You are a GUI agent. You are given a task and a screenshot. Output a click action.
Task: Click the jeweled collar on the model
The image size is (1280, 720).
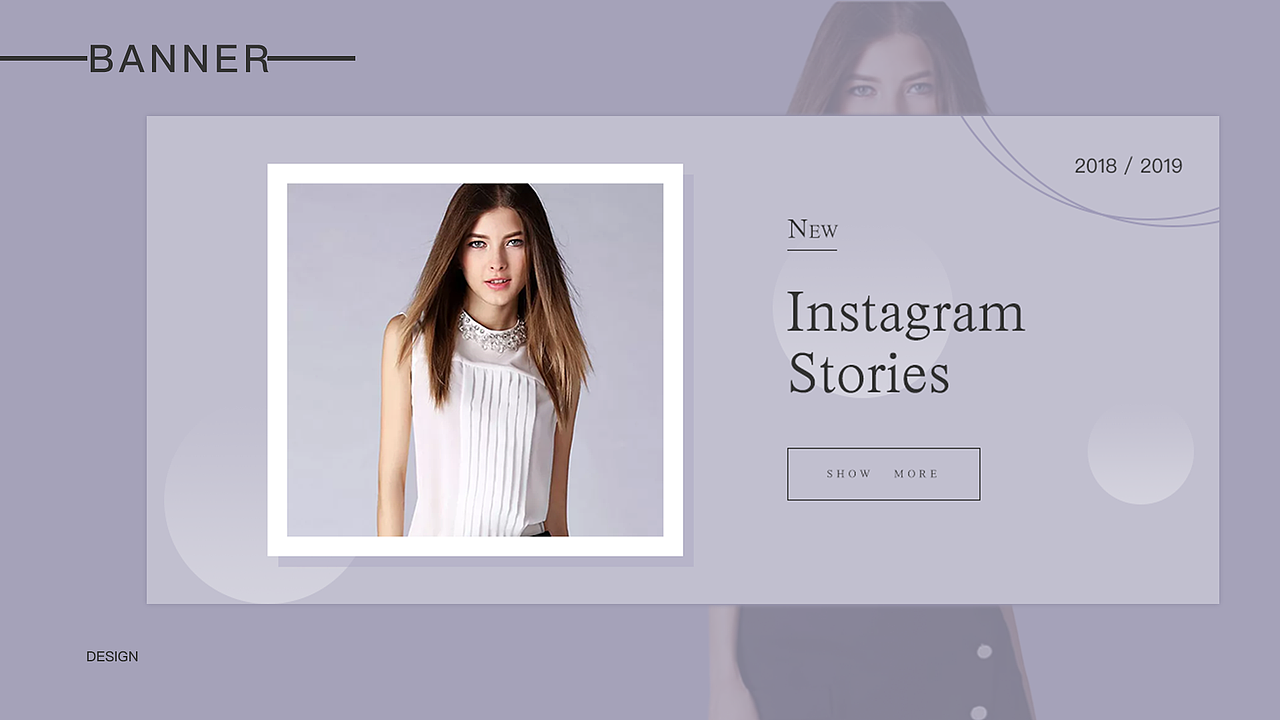(492, 332)
